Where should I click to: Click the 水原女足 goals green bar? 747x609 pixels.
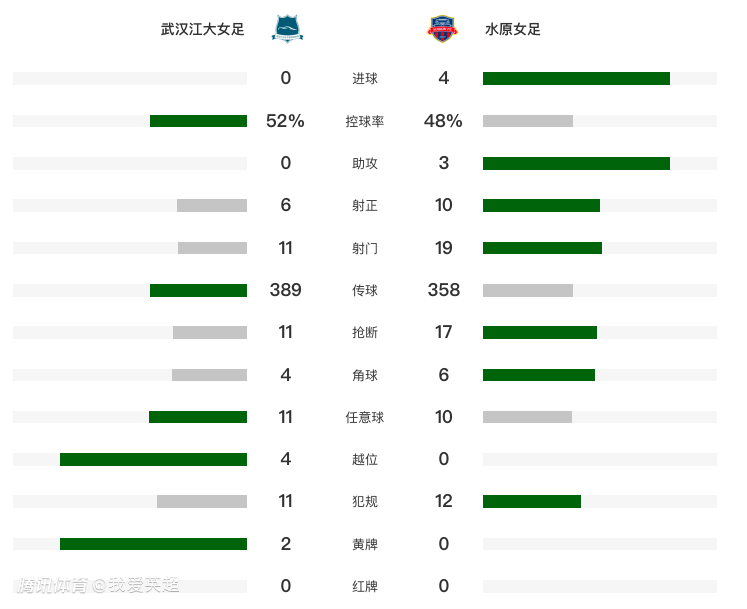(x=576, y=79)
